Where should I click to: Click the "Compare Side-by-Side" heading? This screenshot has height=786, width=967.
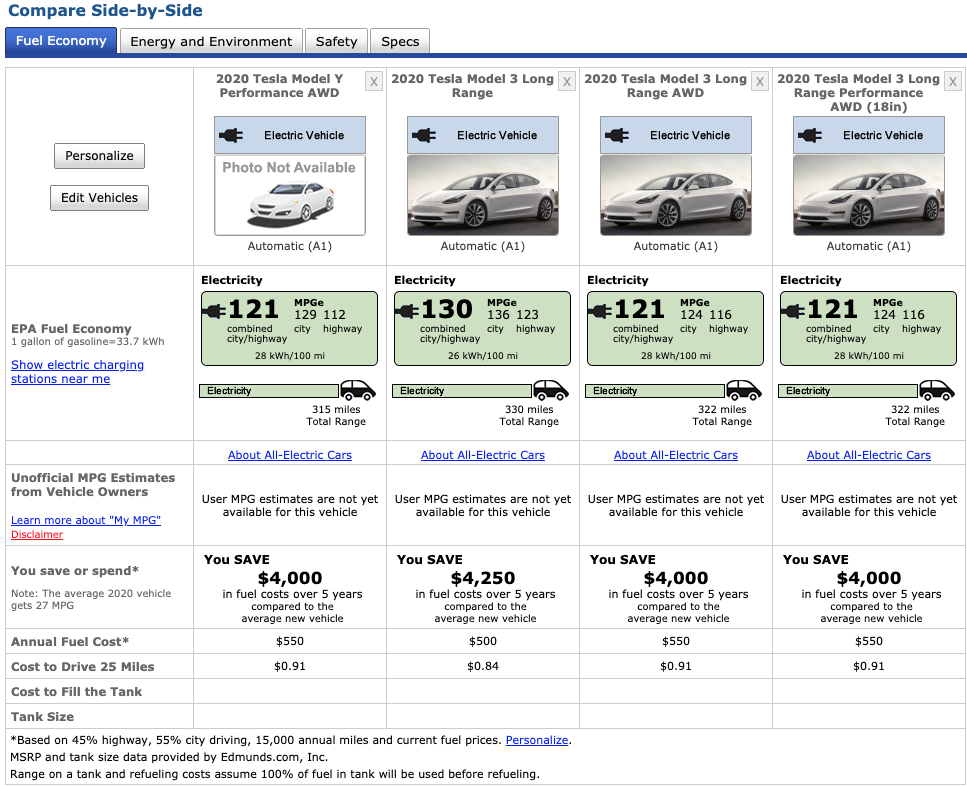[105, 10]
